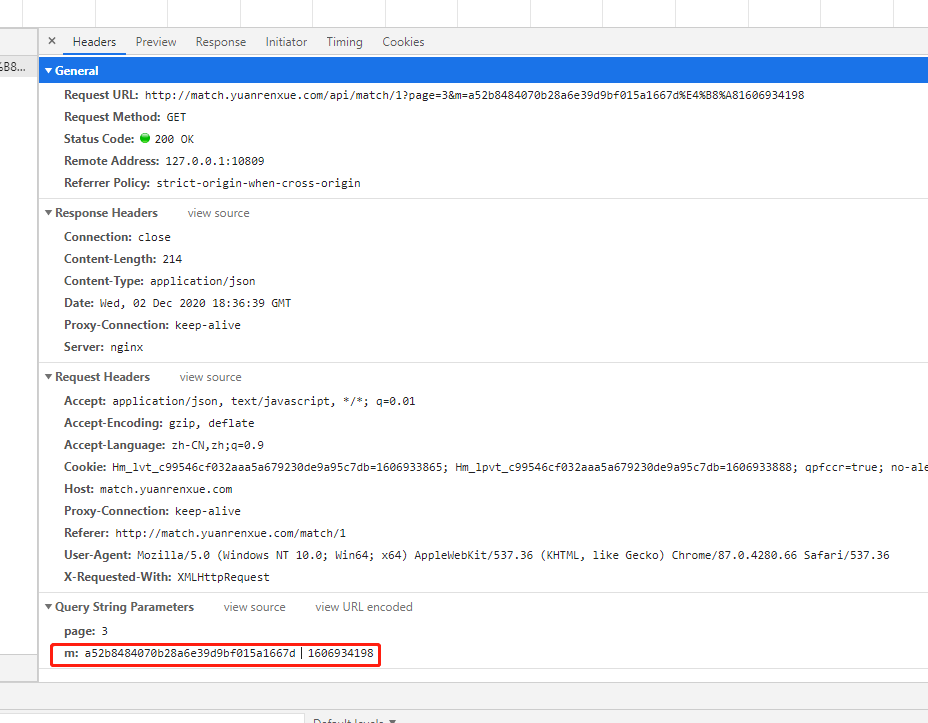Click view source for Query String Parameters
This screenshot has width=928, height=723.
point(254,607)
